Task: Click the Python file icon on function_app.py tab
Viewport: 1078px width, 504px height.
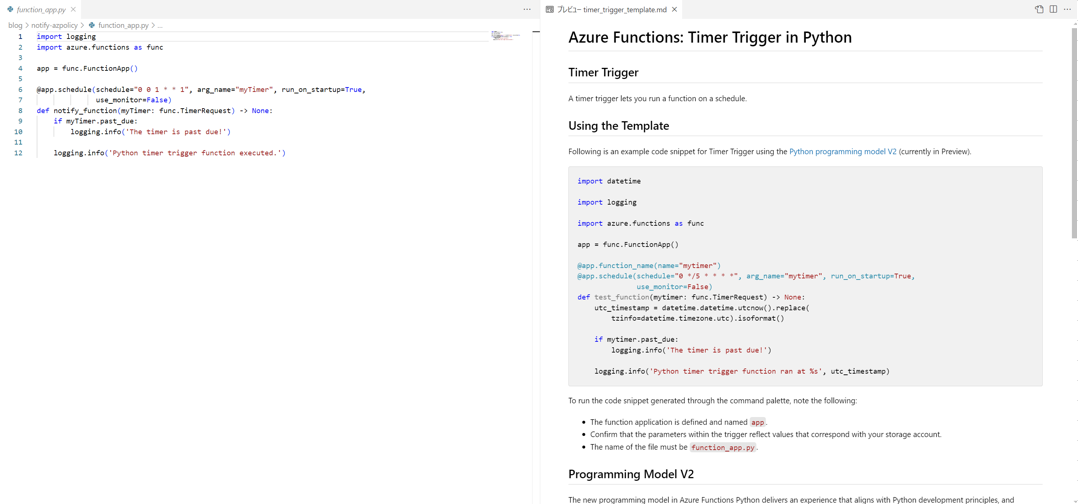Action: (10, 10)
